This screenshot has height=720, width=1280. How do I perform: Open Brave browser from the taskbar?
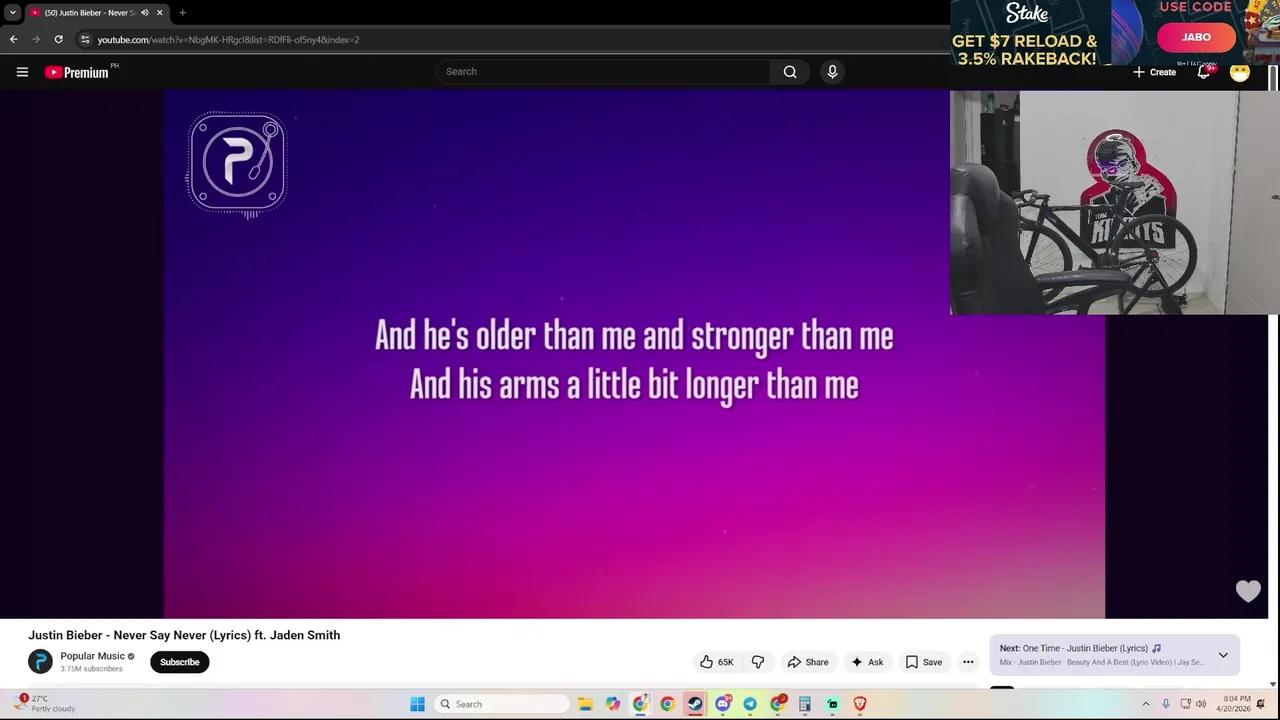860,704
